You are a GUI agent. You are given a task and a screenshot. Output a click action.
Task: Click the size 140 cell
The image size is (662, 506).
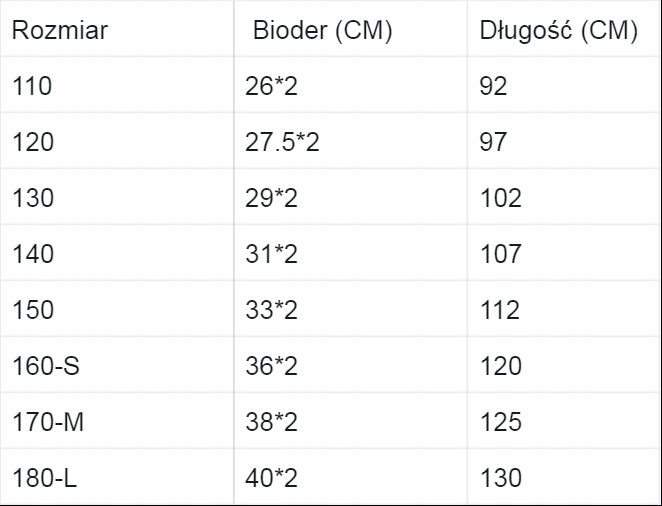pos(32,254)
